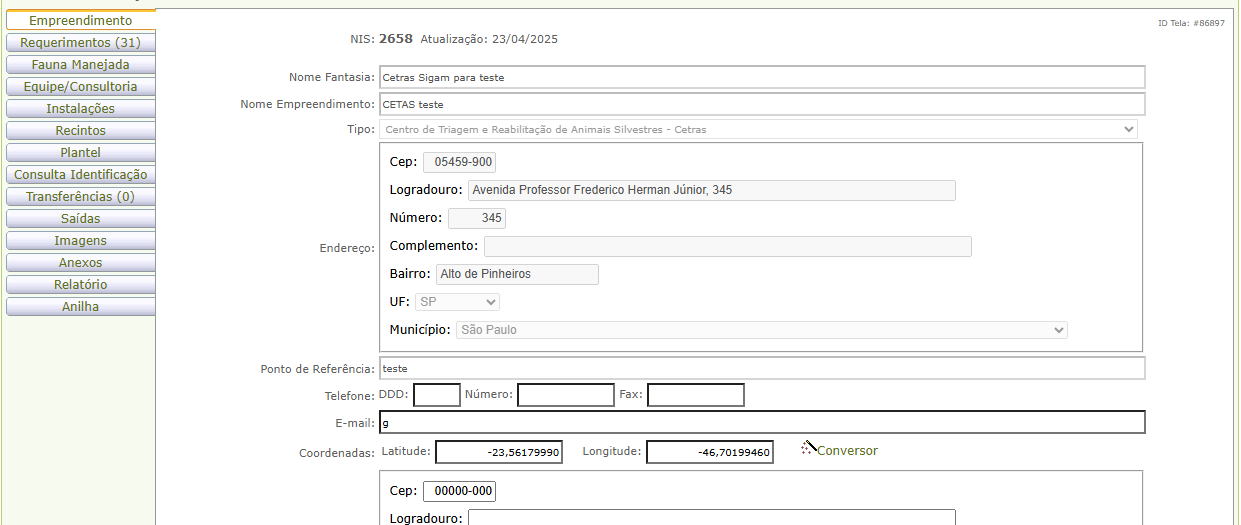Screen dimensions: 1241x525
Task: Click the Latitude coordinate field
Action: click(x=499, y=453)
